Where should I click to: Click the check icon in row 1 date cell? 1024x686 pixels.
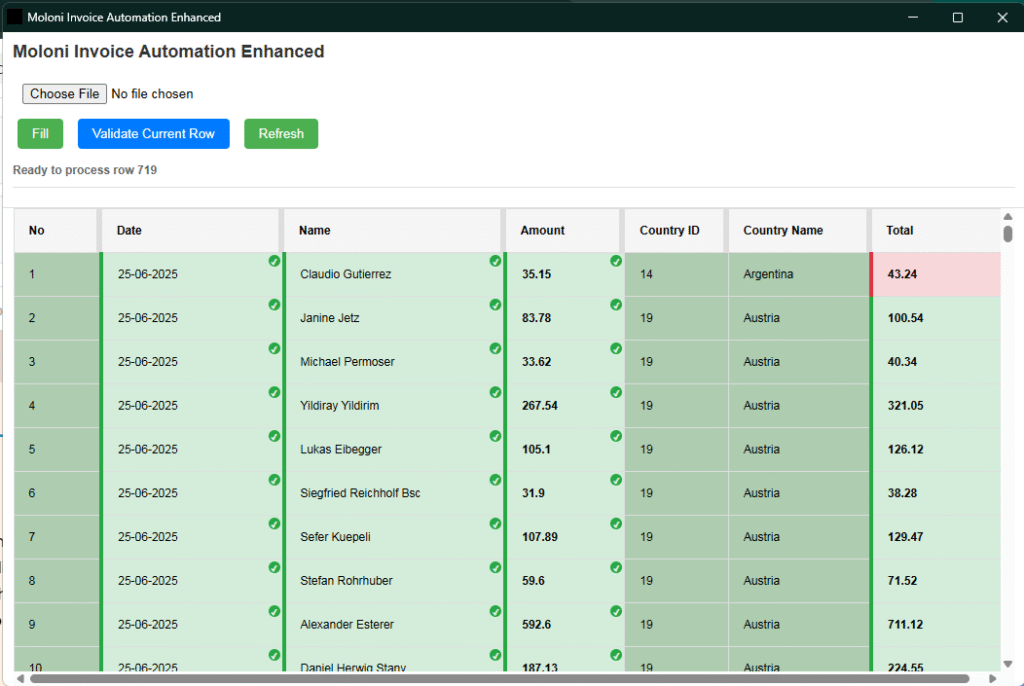(274, 261)
